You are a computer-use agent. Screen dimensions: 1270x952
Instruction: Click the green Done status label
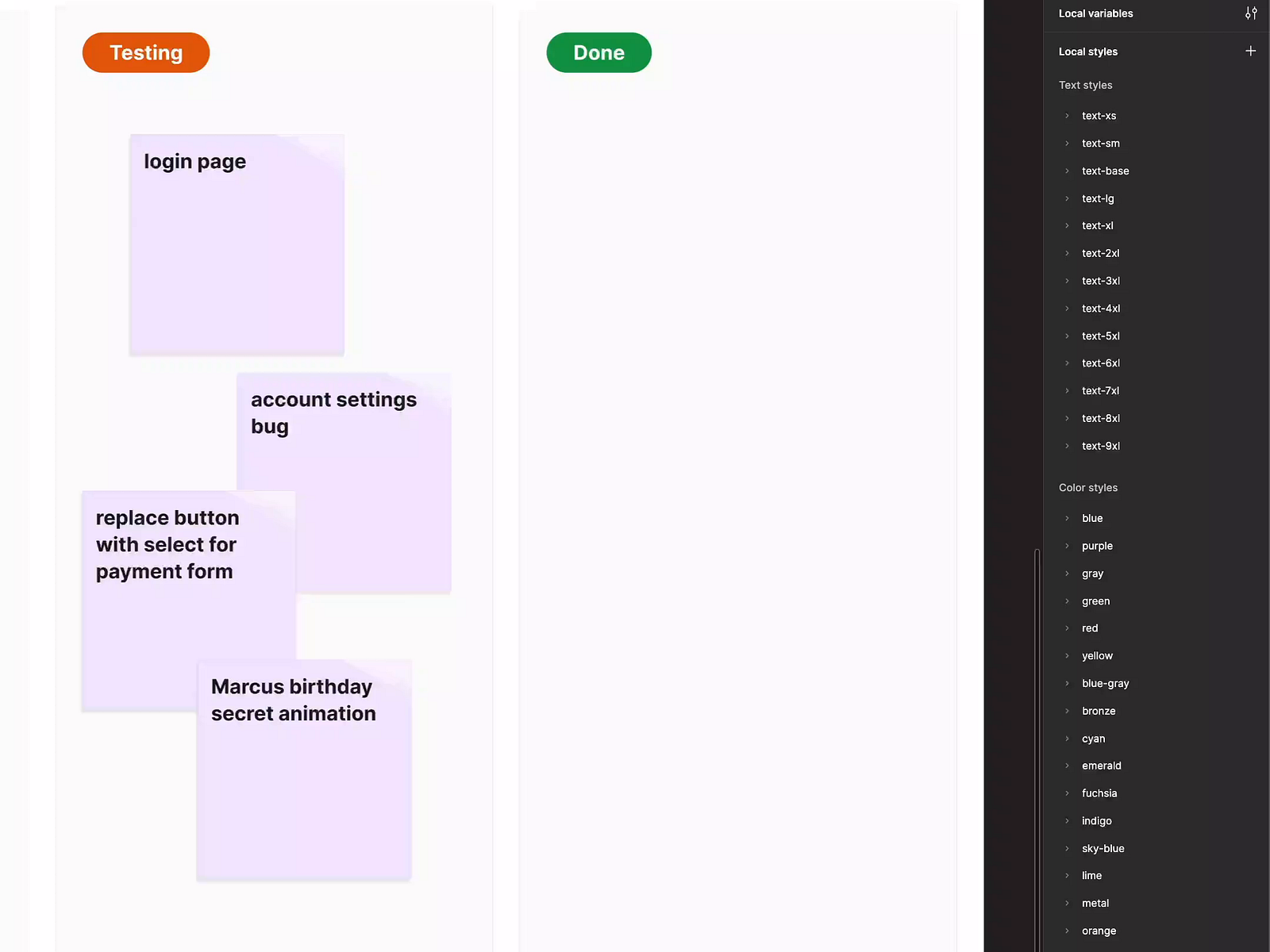tap(598, 52)
